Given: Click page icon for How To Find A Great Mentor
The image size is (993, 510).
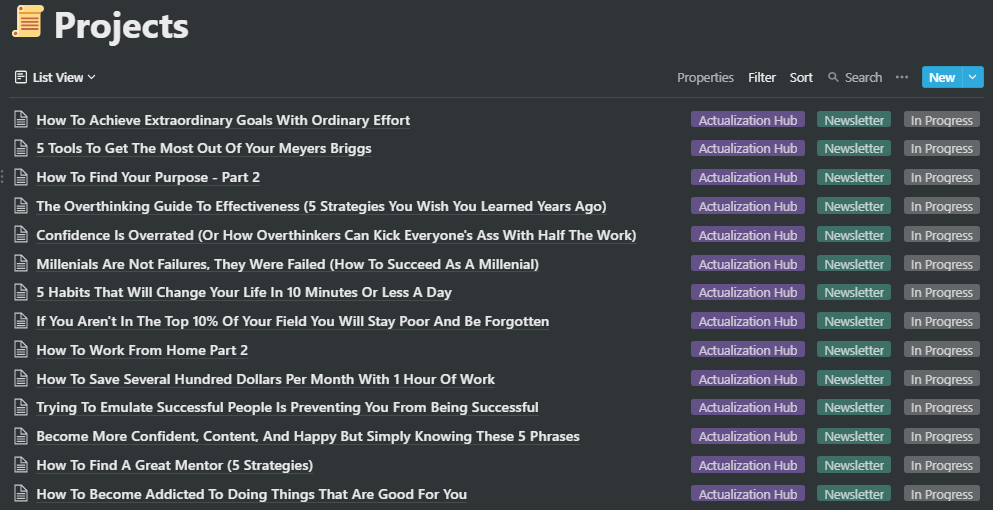Looking at the screenshot, I should [x=22, y=465].
